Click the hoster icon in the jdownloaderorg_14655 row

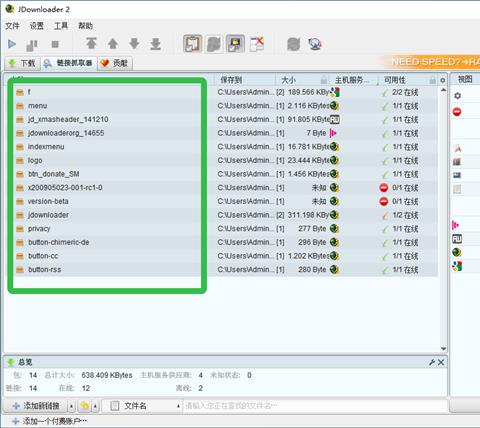click(333, 133)
